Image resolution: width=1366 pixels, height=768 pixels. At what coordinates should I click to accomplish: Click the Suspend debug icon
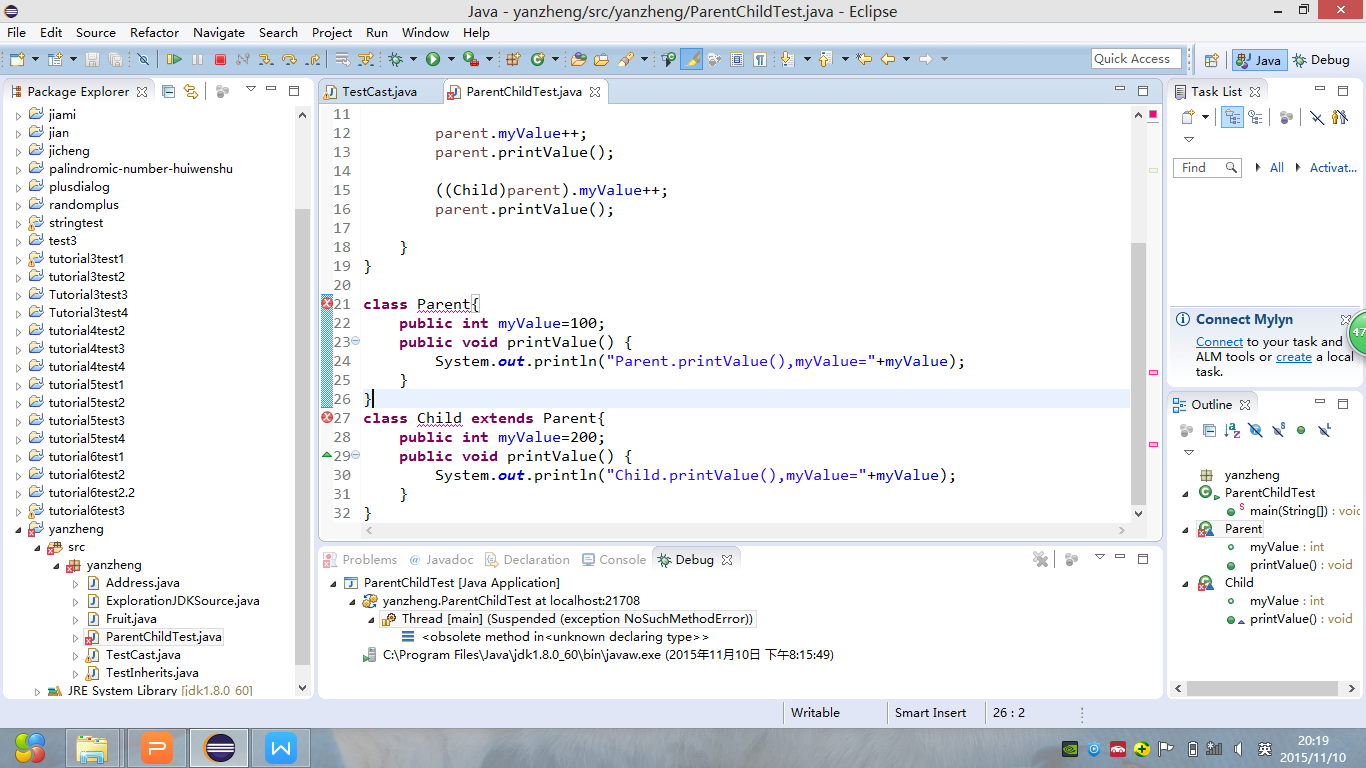197,59
